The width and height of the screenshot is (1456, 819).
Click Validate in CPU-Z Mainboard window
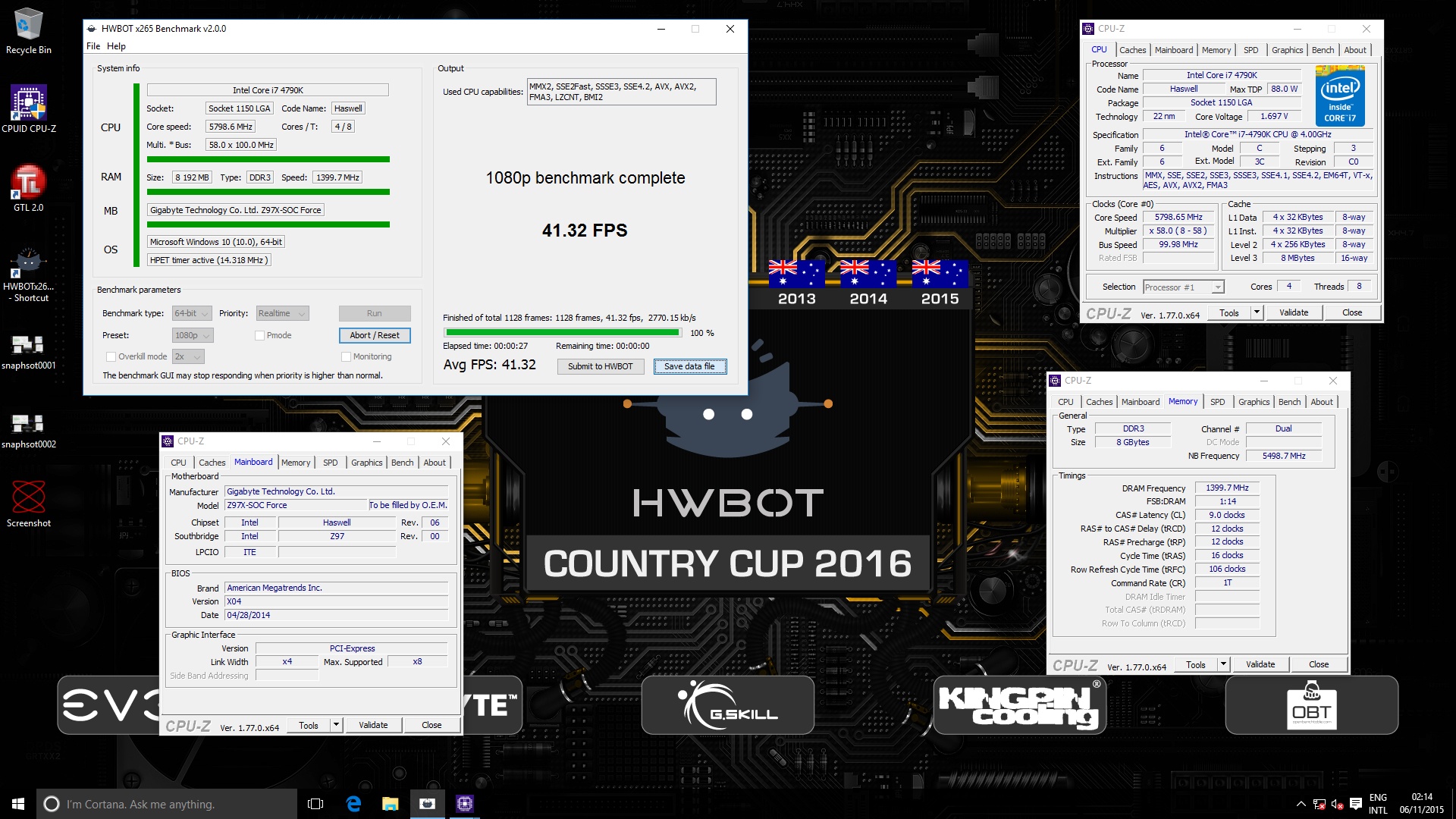point(373,725)
